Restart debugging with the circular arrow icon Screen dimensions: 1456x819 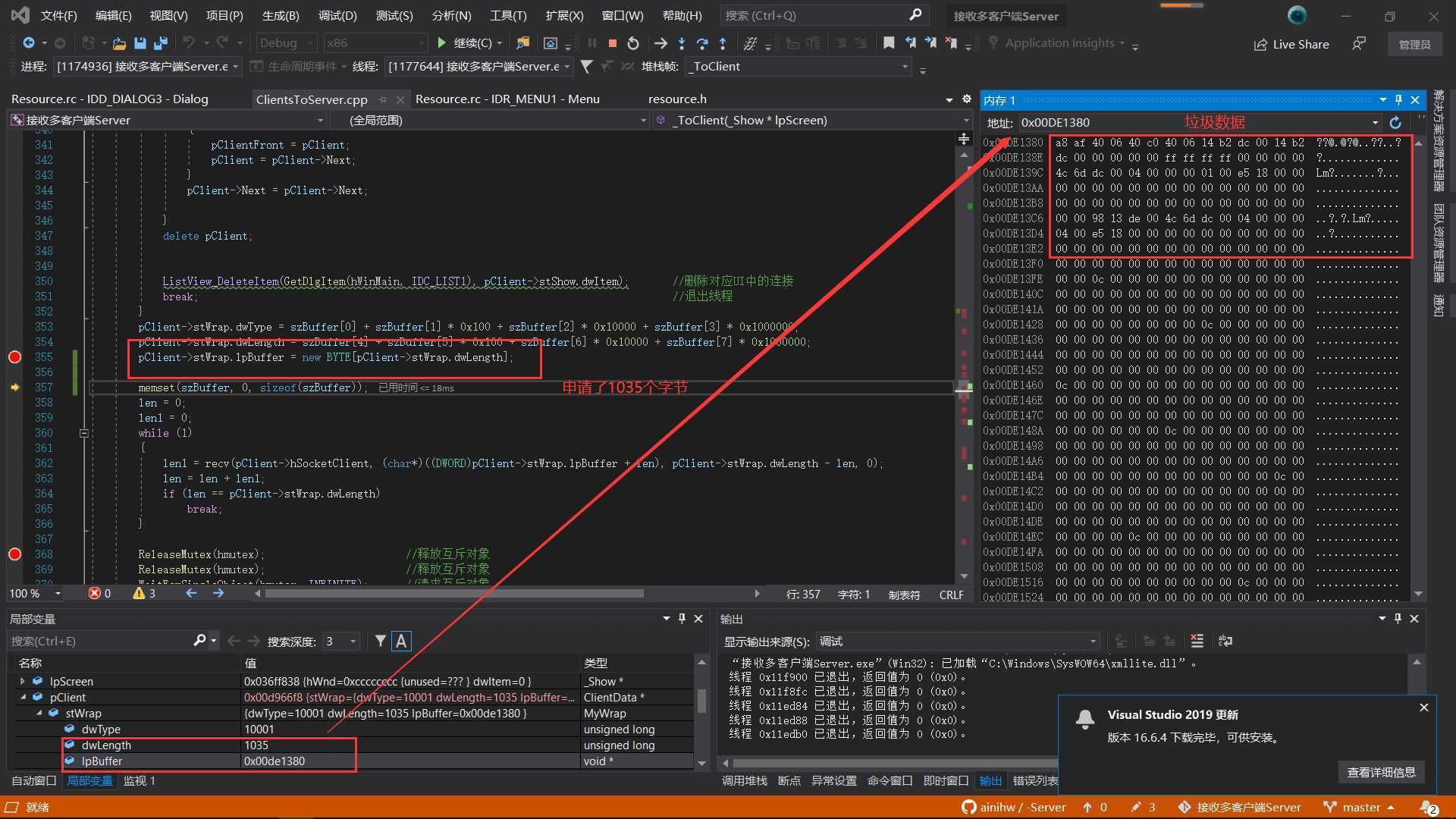(633, 43)
